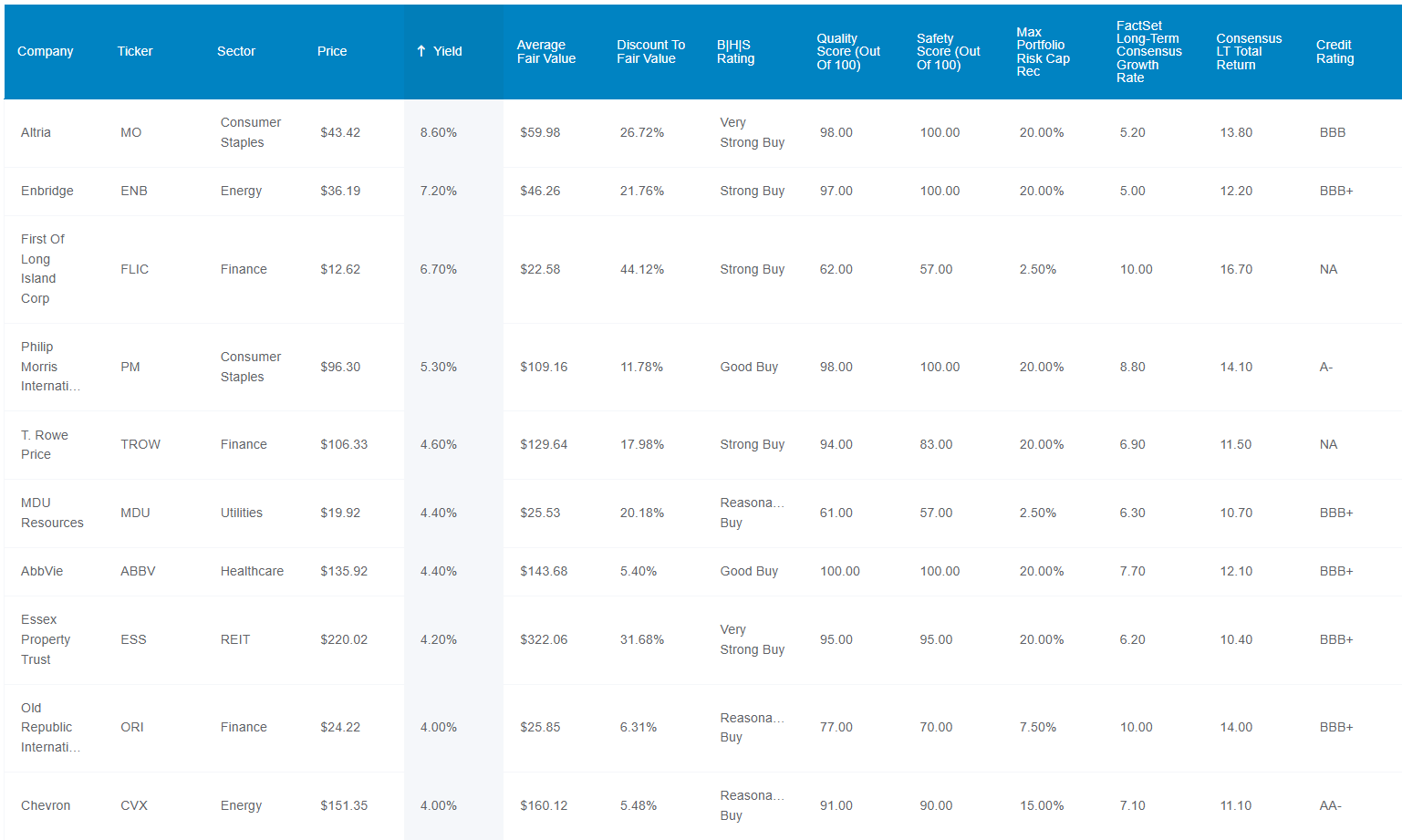This screenshot has width=1402, height=840.
Task: Click the Sector column header
Action: point(236,51)
